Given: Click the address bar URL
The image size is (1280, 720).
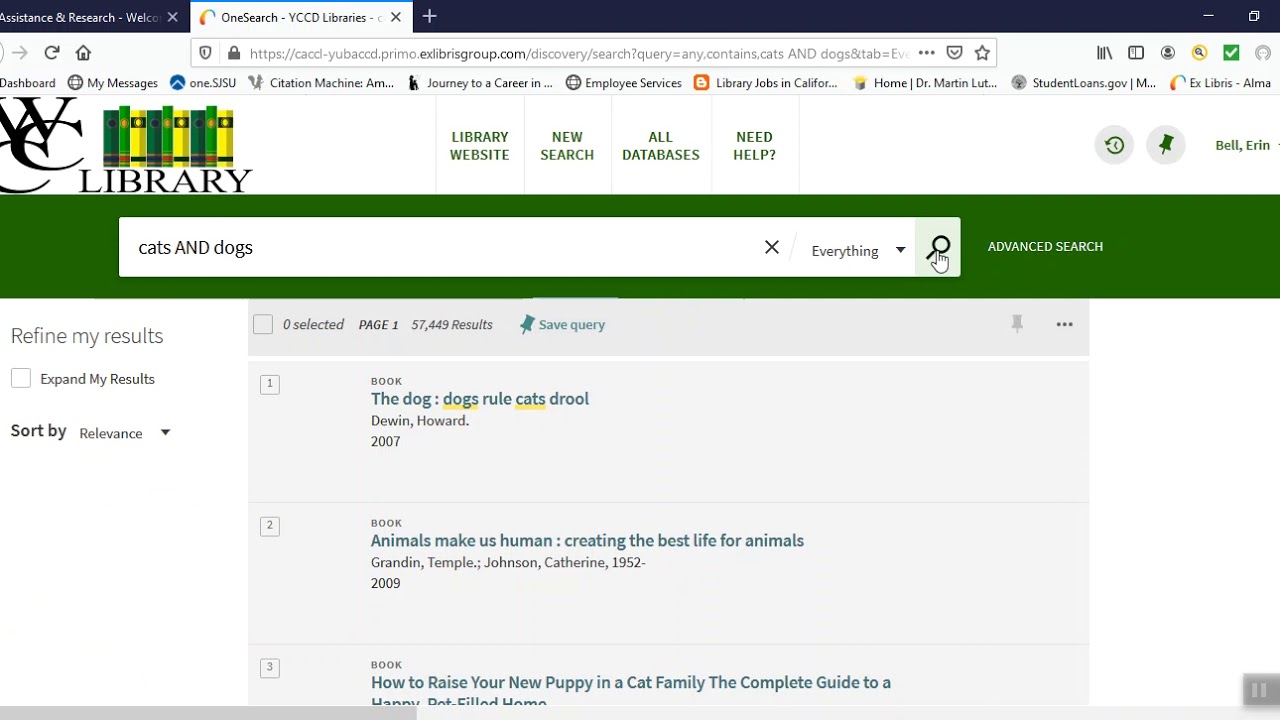Looking at the screenshot, I should [578, 53].
